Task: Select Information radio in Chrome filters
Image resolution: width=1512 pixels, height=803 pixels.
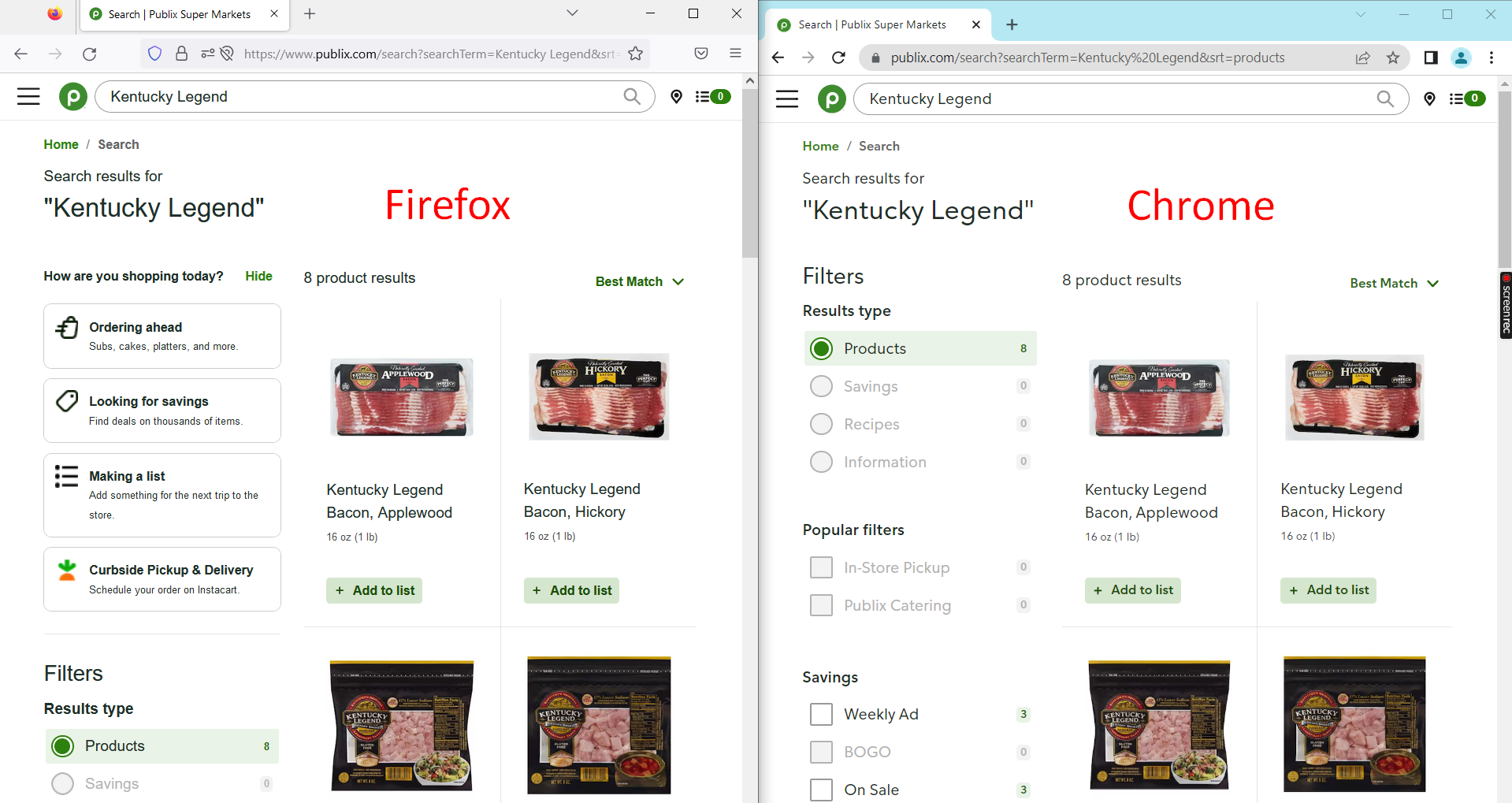Action: [x=821, y=462]
